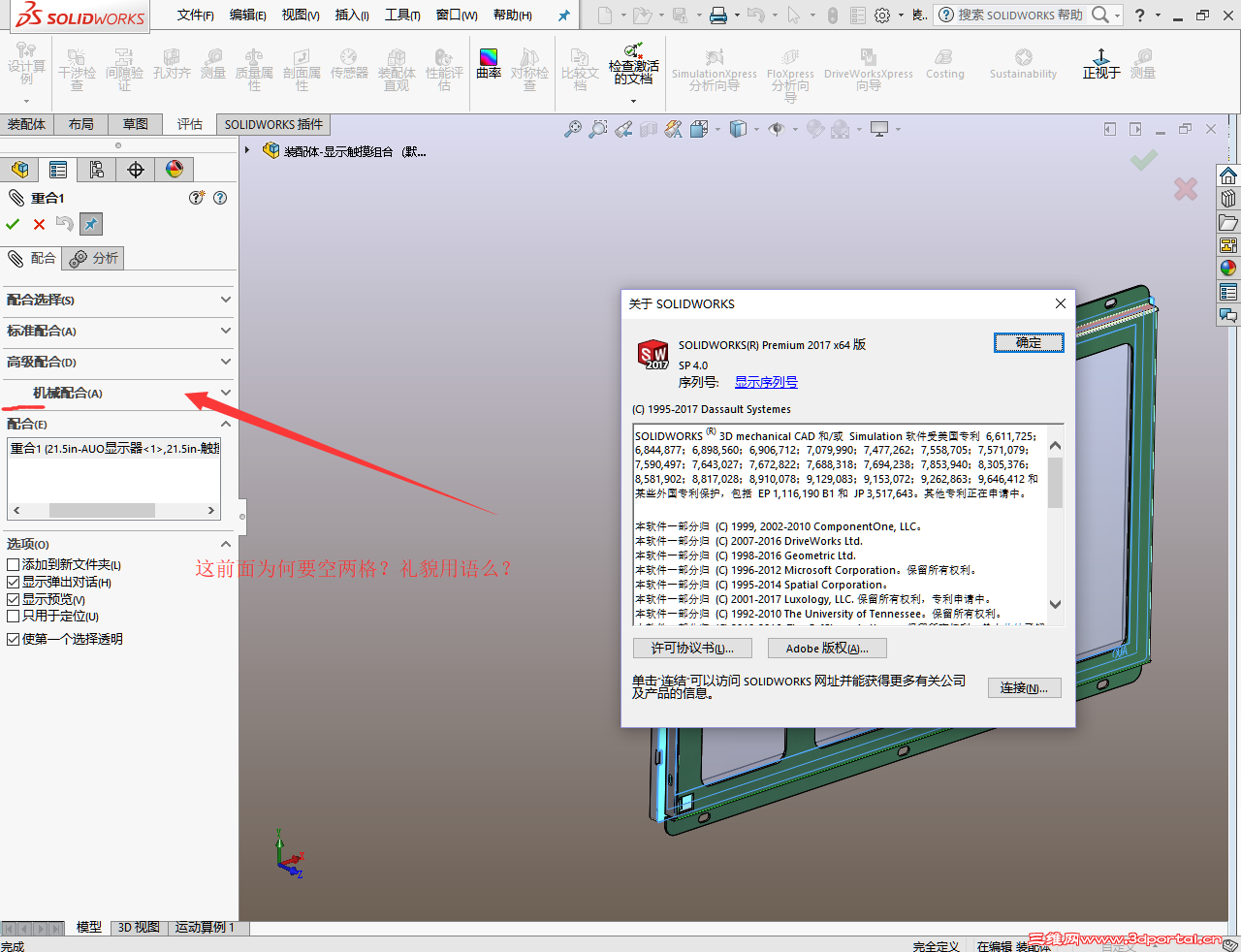
Task: Toggle the keep-visible pushpin in PropertyManager
Action: point(90,225)
